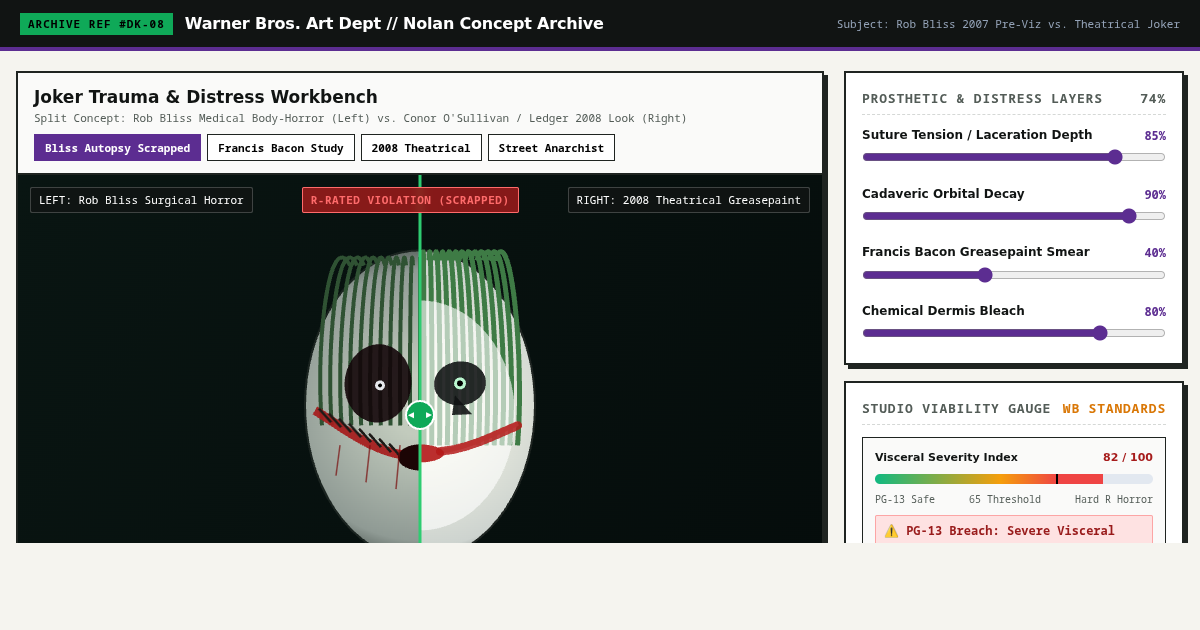The image size is (1200, 630).
Task: Click the R-RATED VIOLATION (SCRAPPED) badge
Action: tap(410, 200)
